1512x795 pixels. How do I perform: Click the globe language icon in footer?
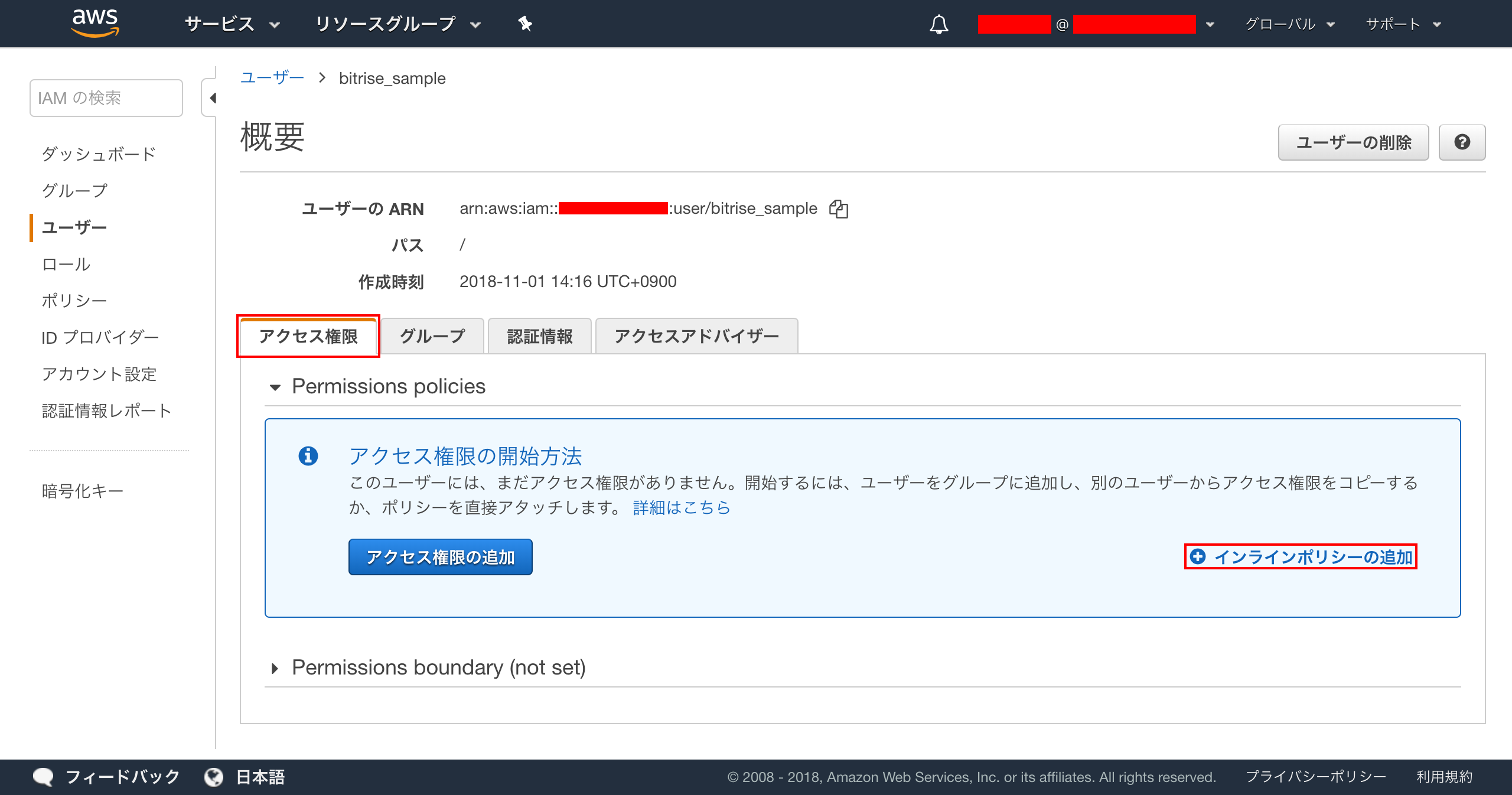(214, 777)
